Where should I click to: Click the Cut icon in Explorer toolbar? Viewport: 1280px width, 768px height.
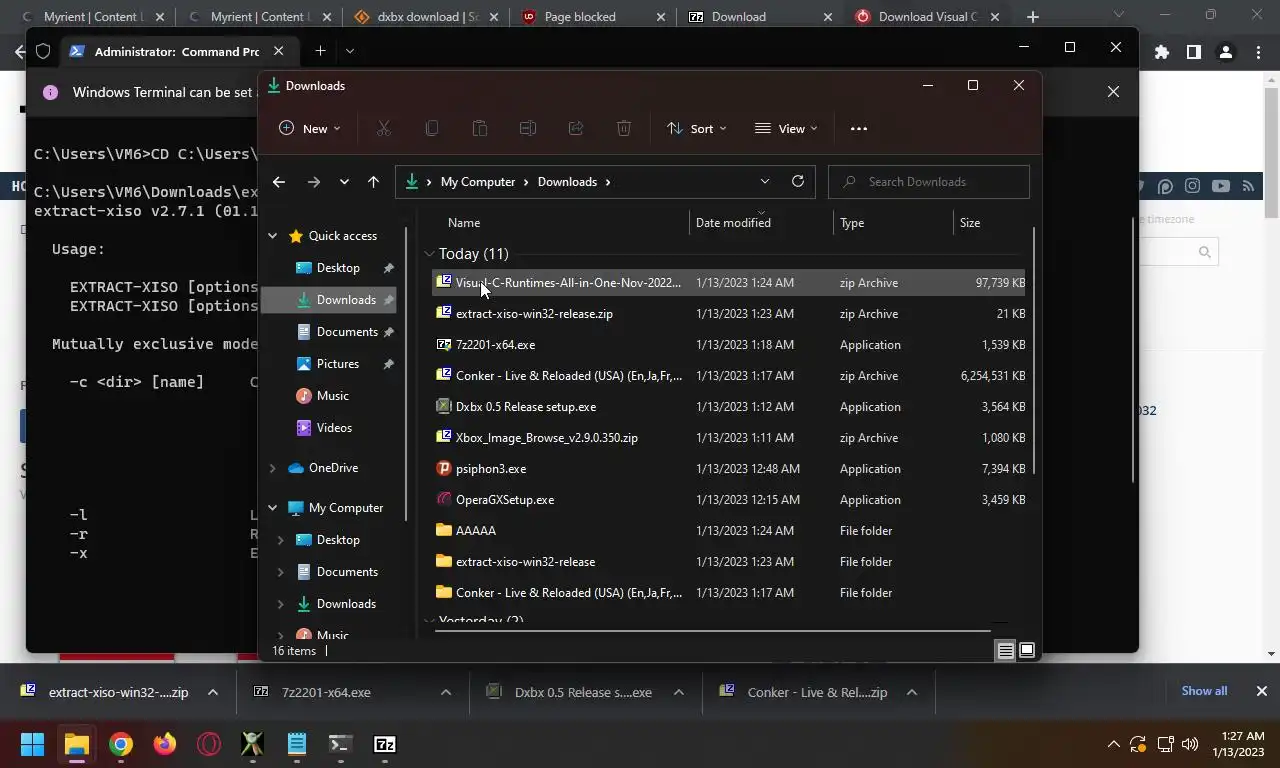click(x=383, y=128)
